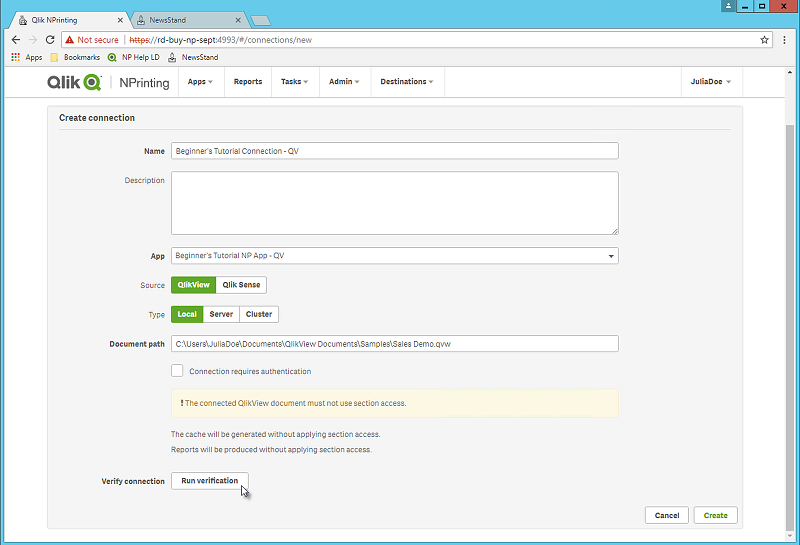Image resolution: width=800 pixels, height=545 pixels.
Task: Open the NP Help LD bookmark
Action: (134, 57)
